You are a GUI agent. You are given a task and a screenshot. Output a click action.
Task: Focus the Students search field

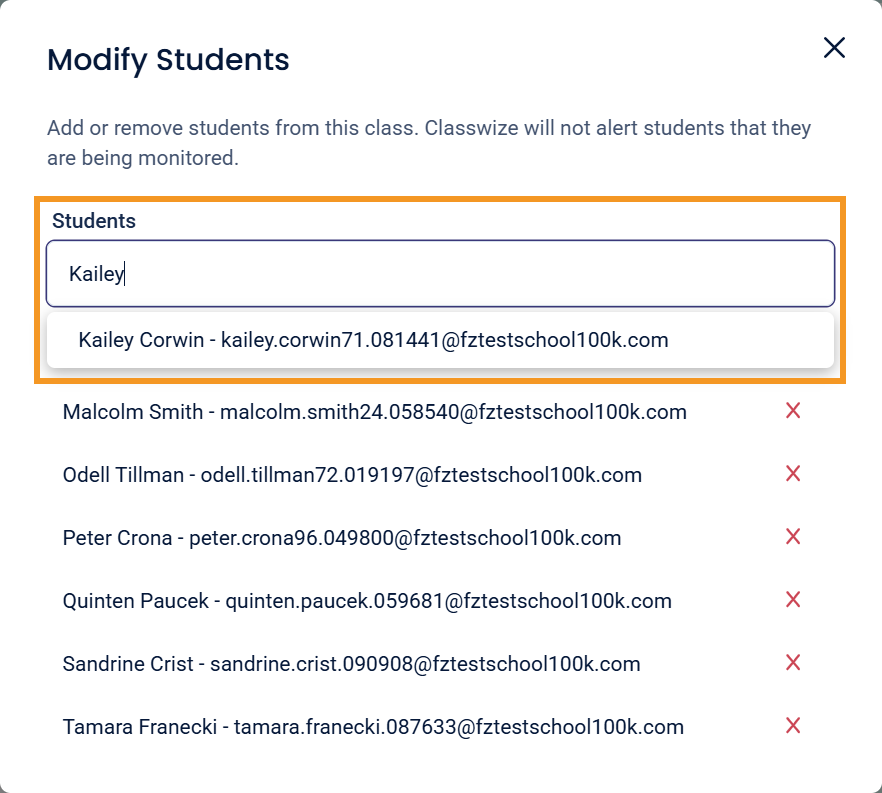tap(440, 273)
